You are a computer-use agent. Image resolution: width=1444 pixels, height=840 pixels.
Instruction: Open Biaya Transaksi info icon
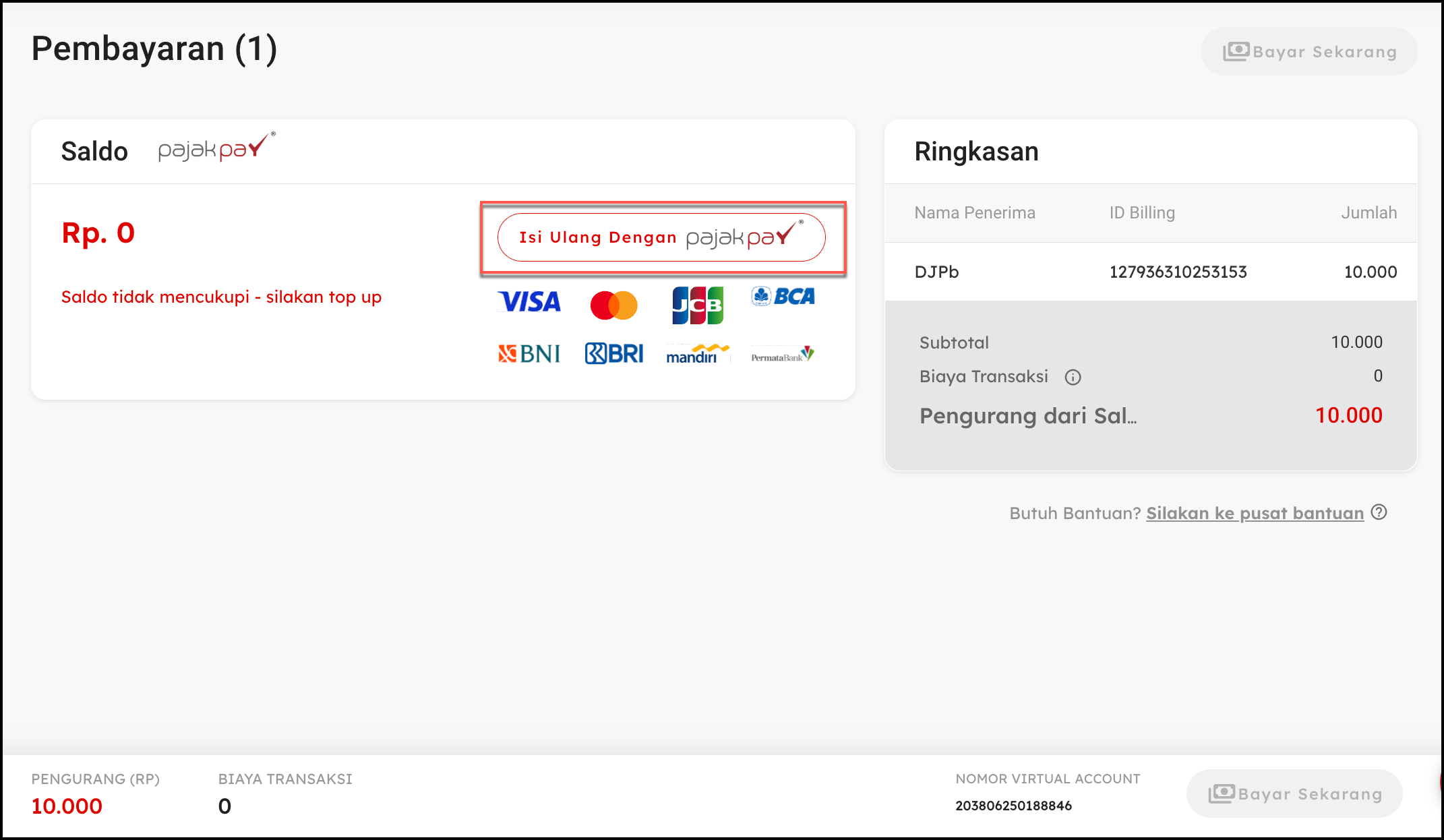point(1073,377)
